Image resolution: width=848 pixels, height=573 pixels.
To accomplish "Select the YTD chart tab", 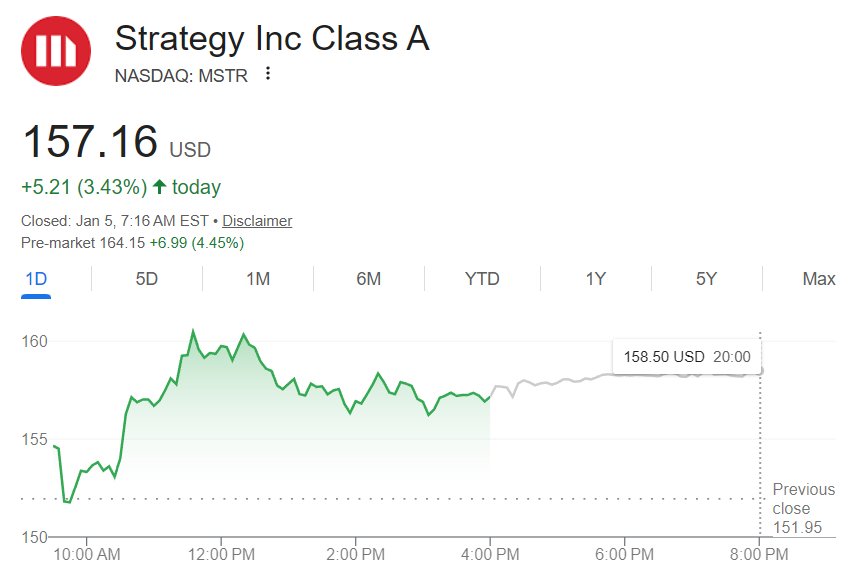I will pyautogui.click(x=482, y=279).
